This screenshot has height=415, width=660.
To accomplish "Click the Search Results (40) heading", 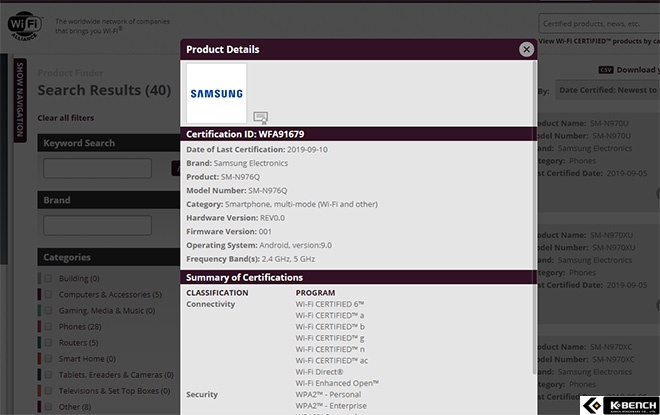I will pyautogui.click(x=104, y=90).
